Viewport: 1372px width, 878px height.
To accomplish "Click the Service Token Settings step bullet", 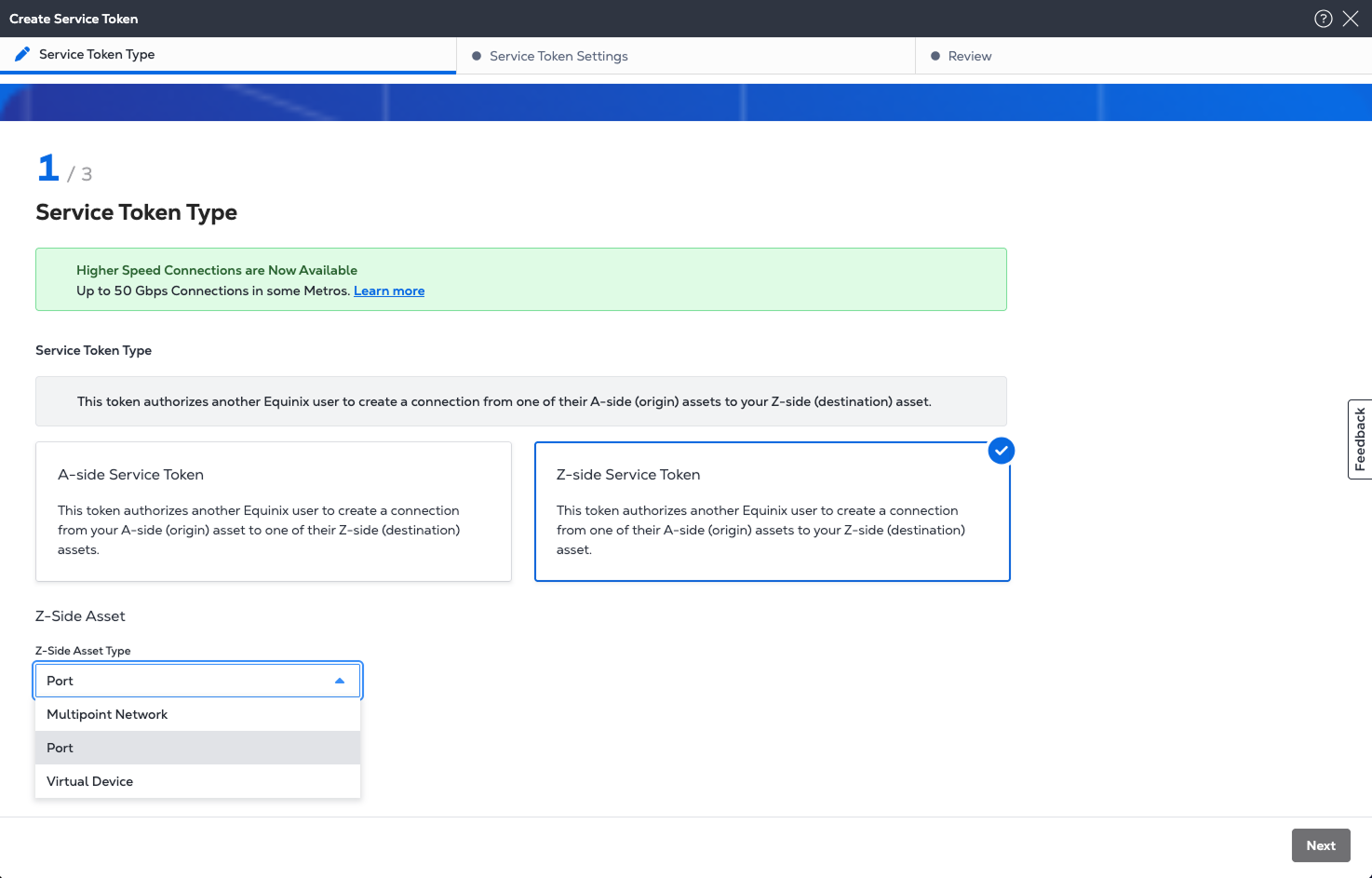I will point(477,56).
